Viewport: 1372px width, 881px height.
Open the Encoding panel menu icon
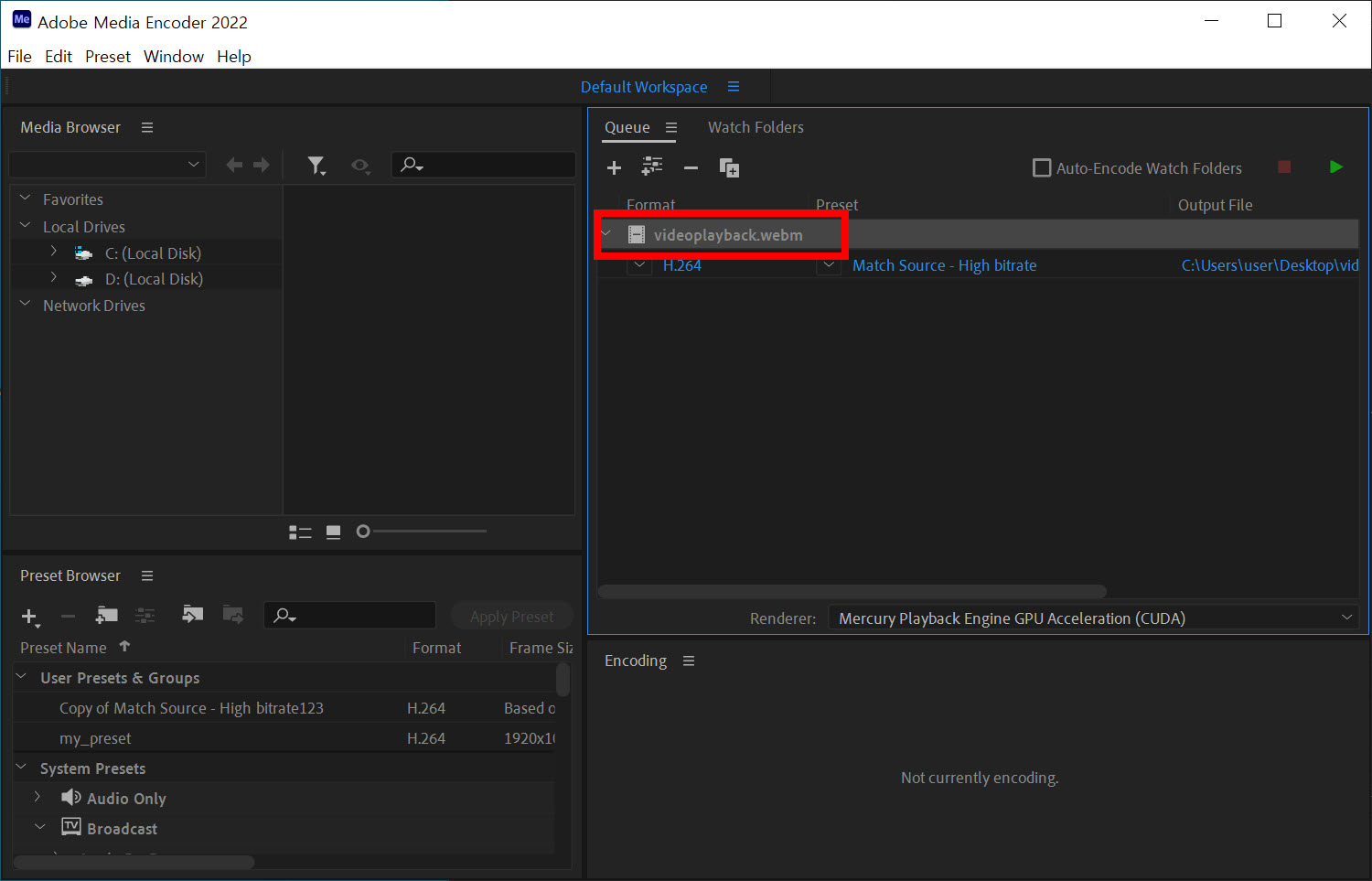(x=689, y=661)
